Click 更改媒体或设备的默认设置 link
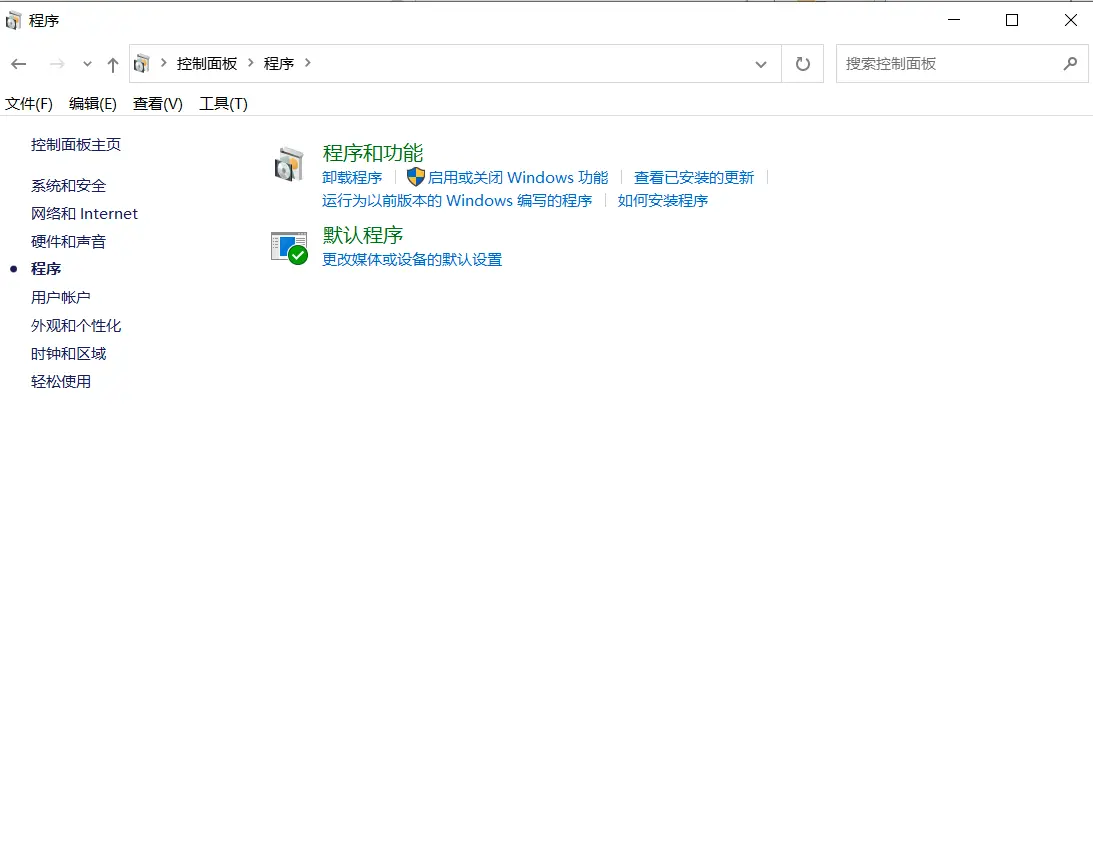 (x=412, y=259)
